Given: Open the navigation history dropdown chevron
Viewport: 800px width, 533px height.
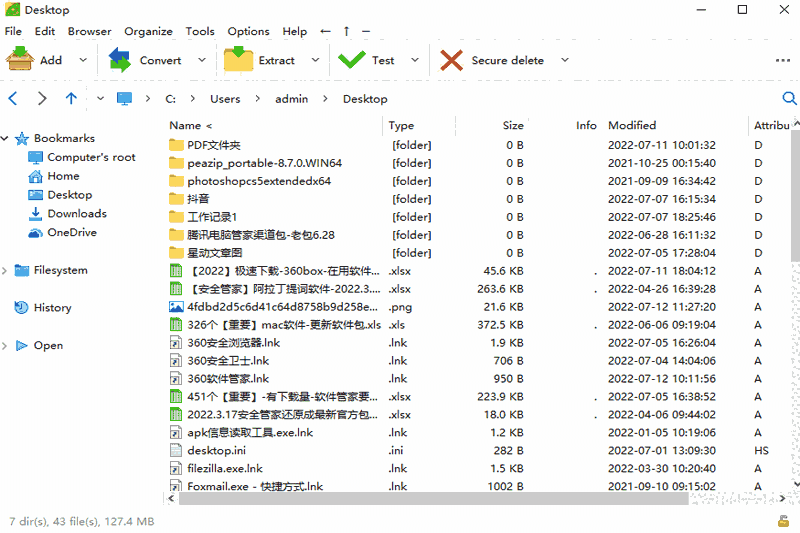Looking at the screenshot, I should tap(101, 98).
